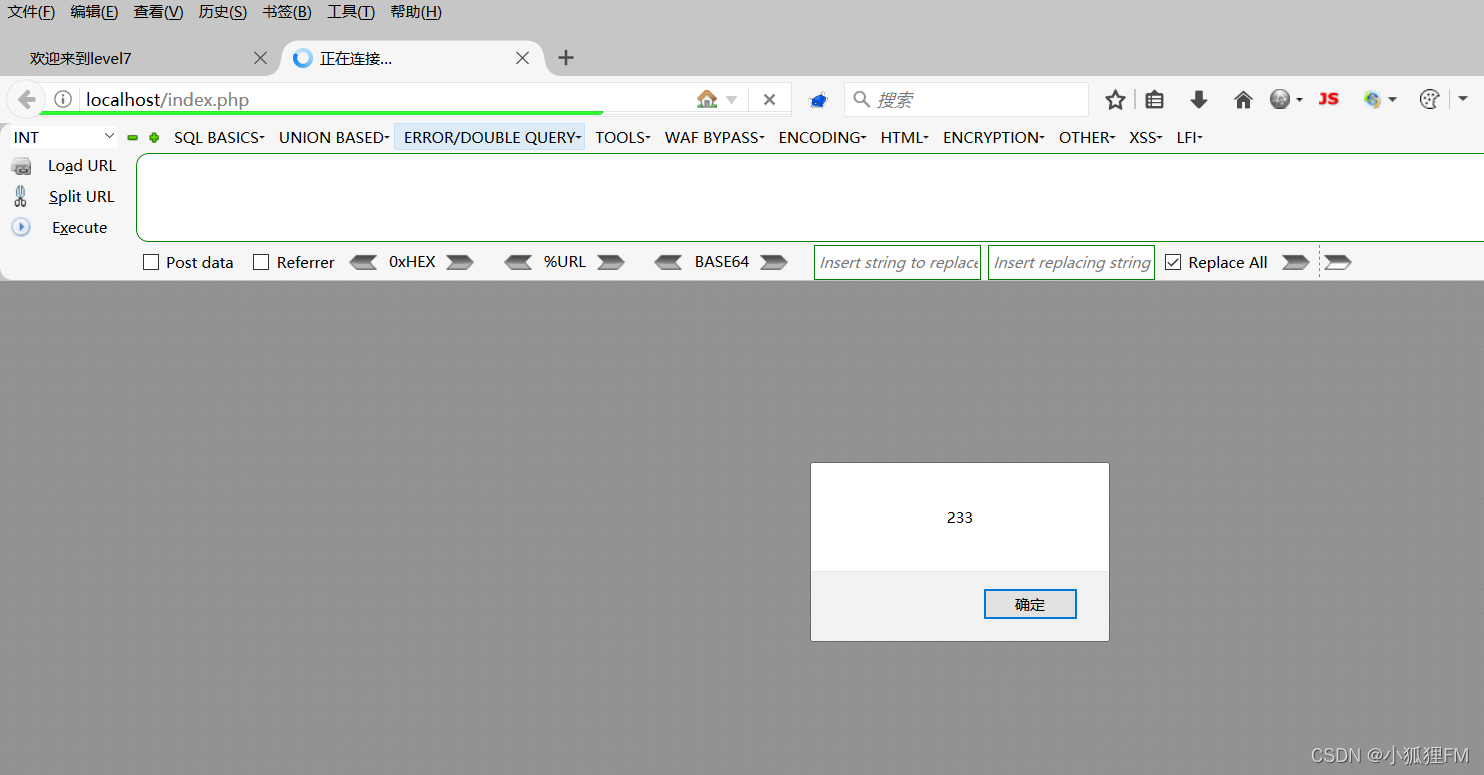
Task: Go to the home page icon
Action: pyautogui.click(x=1243, y=100)
